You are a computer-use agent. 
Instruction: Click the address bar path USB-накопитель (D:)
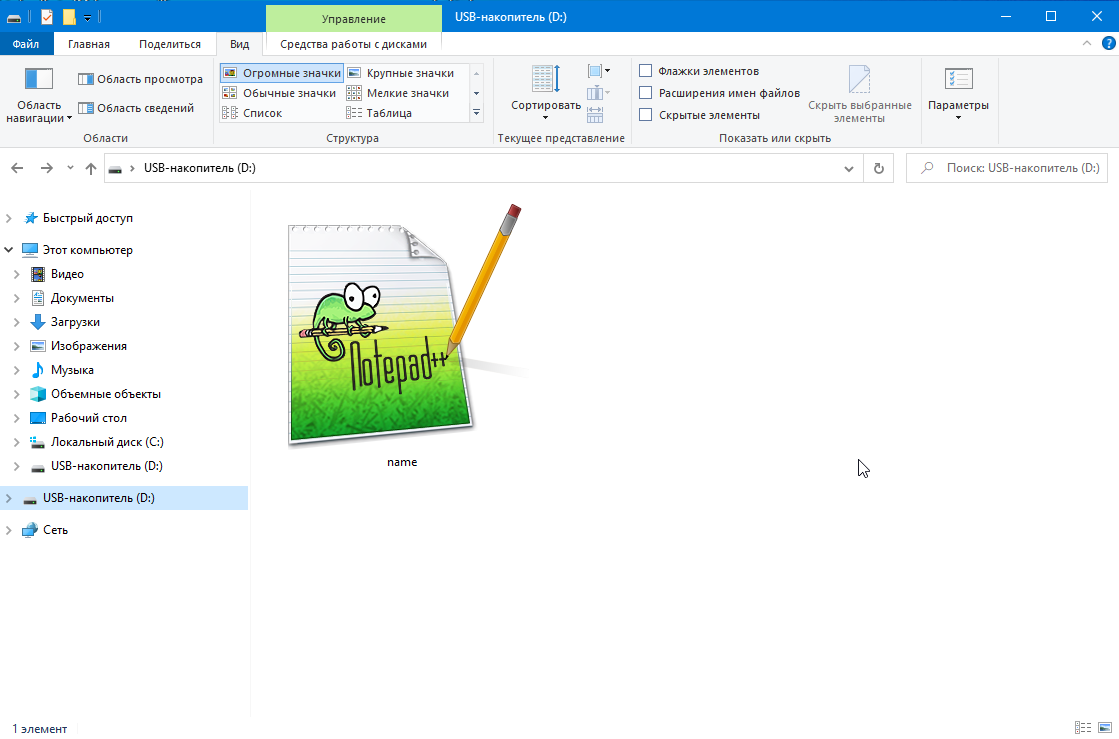point(199,168)
